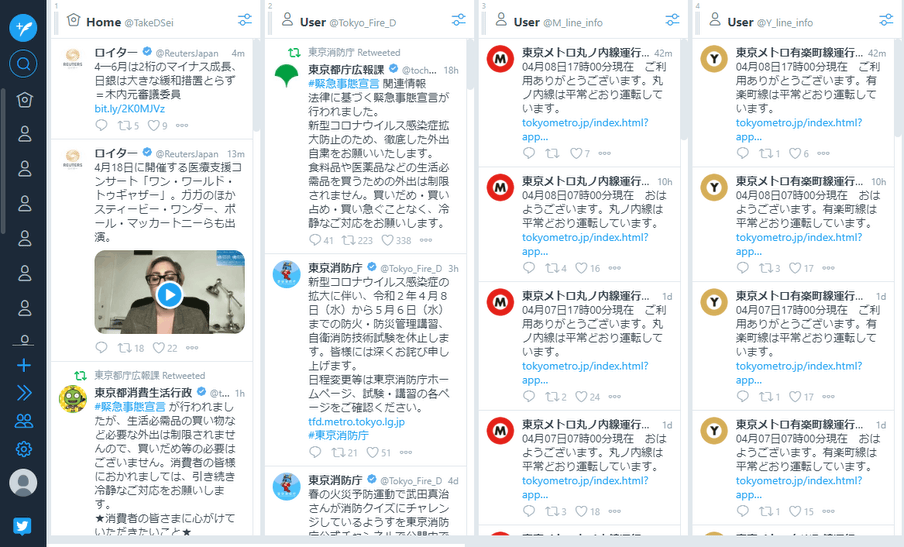The image size is (904, 547).
Task: Play the video in Reuters tweet
Action: (x=170, y=295)
